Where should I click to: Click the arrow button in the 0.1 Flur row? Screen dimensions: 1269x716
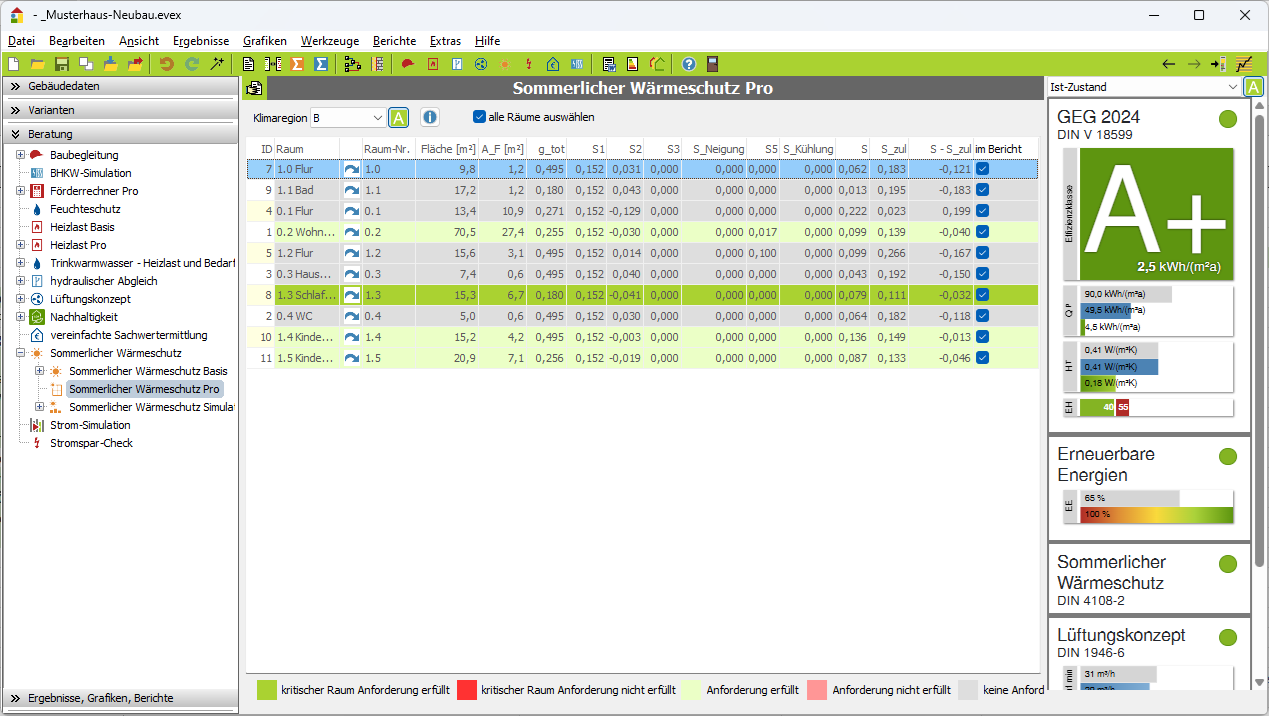point(351,211)
